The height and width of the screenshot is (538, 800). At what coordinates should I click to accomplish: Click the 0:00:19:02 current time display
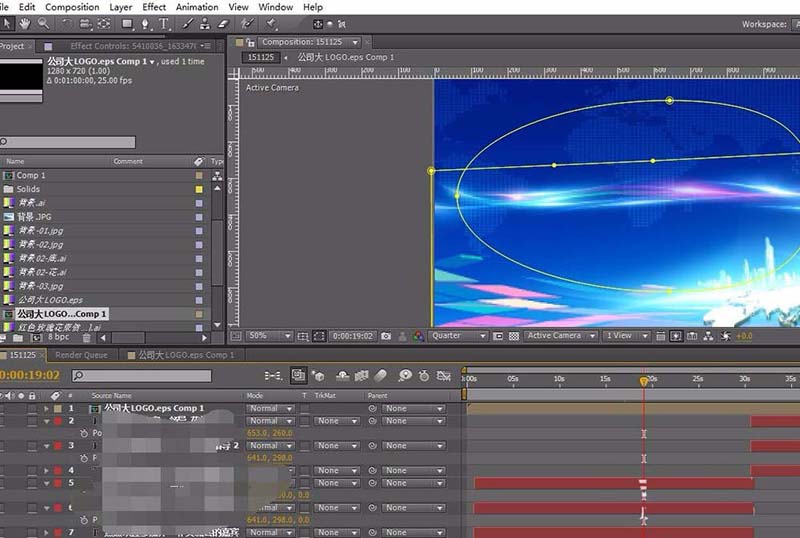[30, 376]
